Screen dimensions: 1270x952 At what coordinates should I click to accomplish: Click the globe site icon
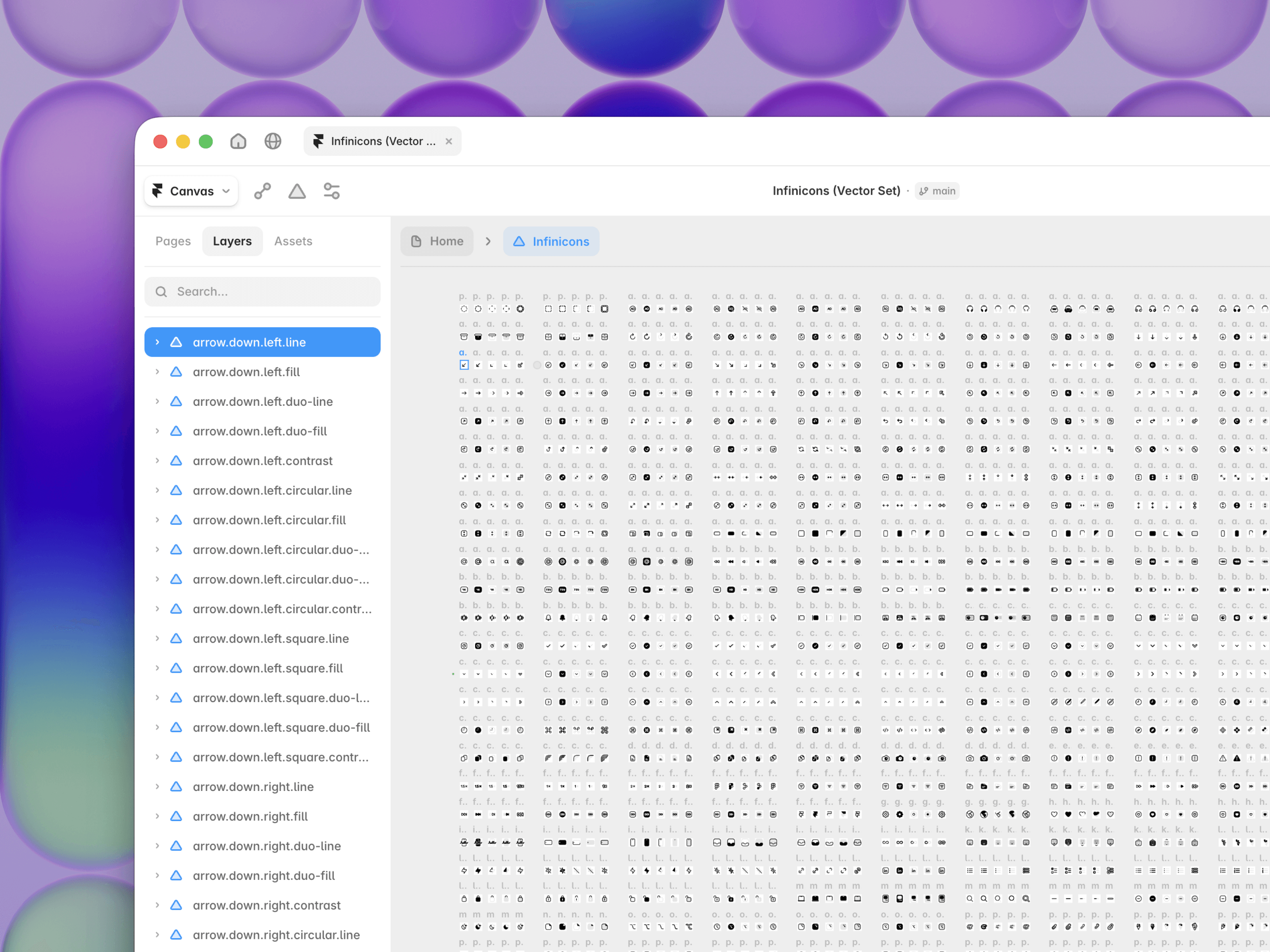(273, 141)
